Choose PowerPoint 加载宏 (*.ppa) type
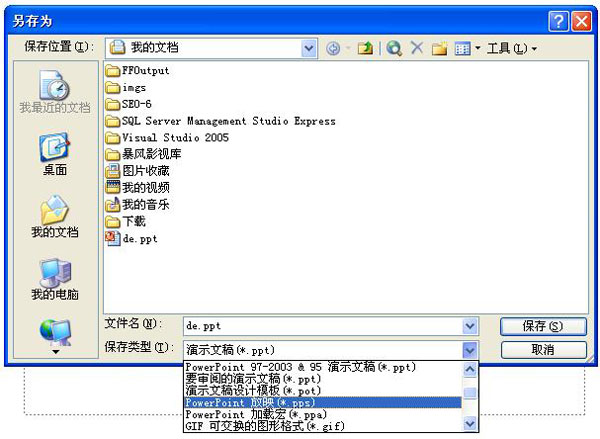 [x=323, y=414]
